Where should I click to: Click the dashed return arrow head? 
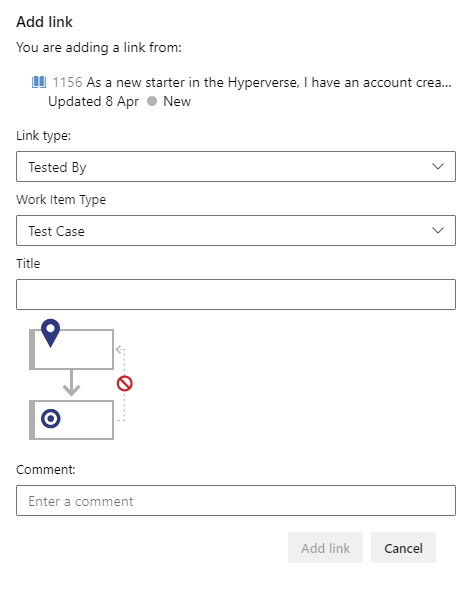click(119, 350)
